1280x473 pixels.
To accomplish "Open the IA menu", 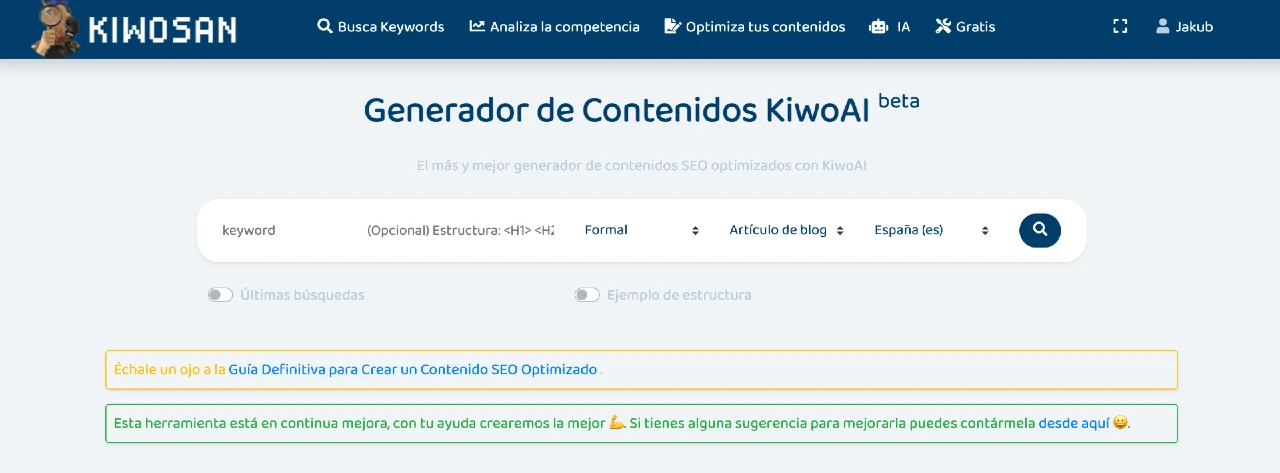I will tap(890, 27).
